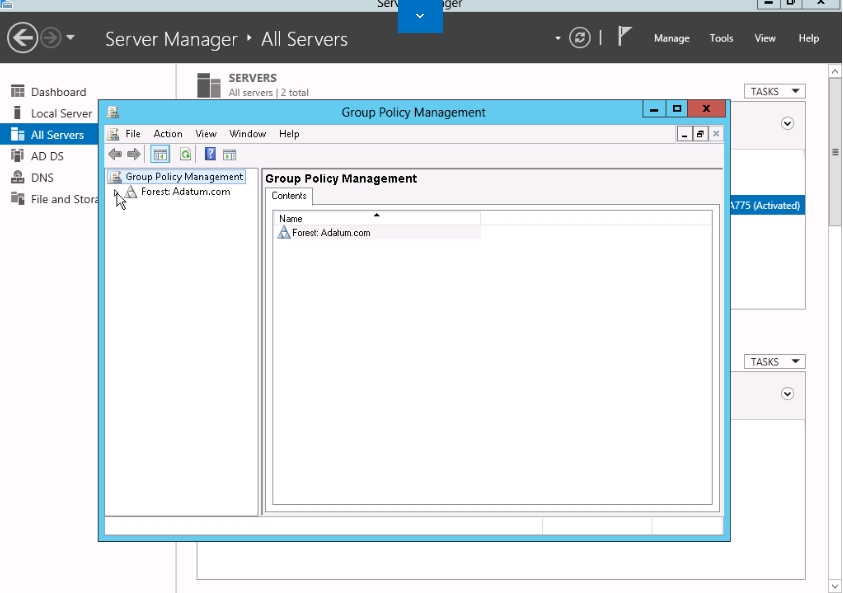Toggle Show/Hide Action Pane toolbar button
The width and height of the screenshot is (843, 593).
point(230,155)
